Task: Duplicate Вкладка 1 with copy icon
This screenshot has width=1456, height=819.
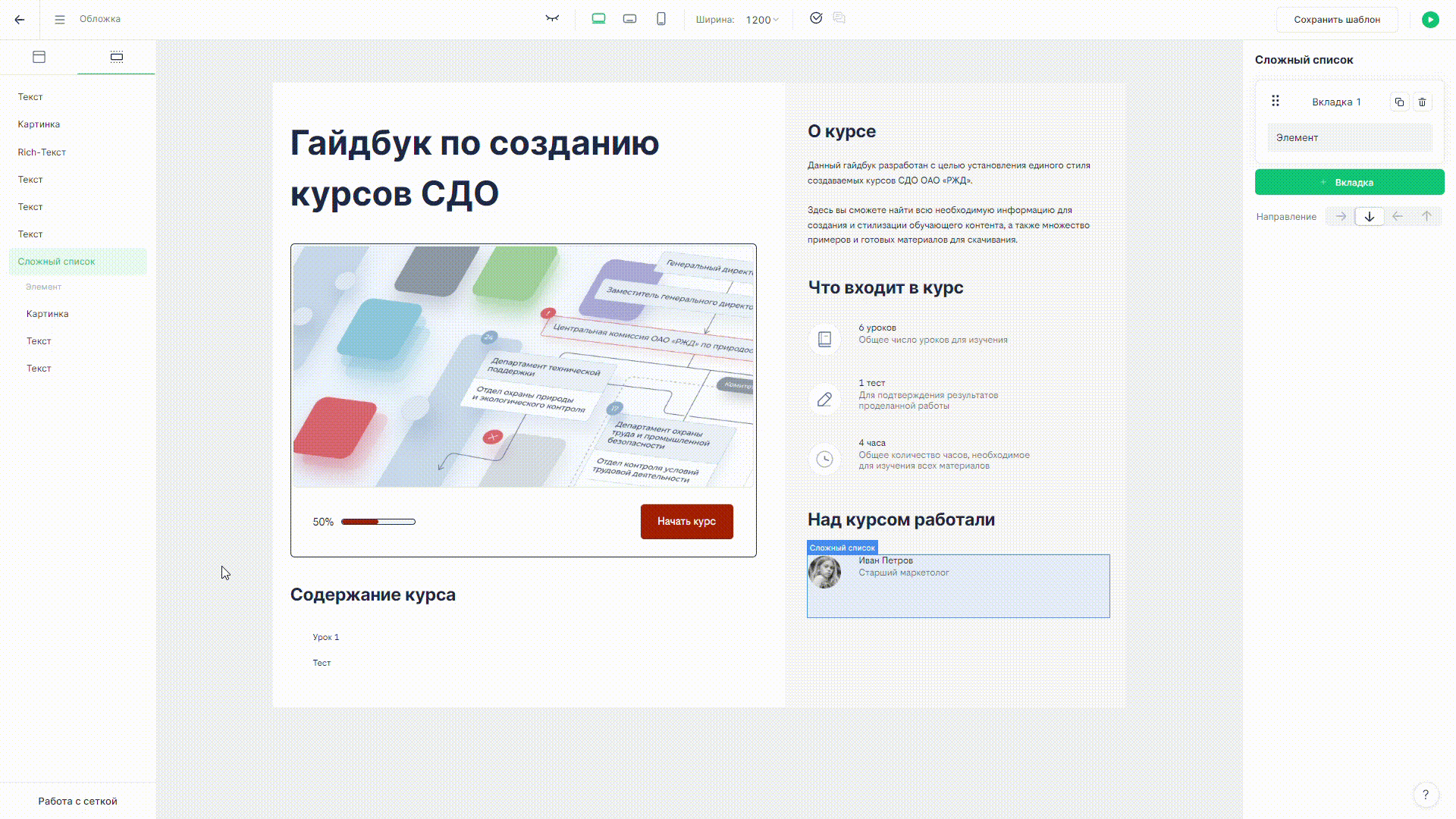Action: 1399,102
